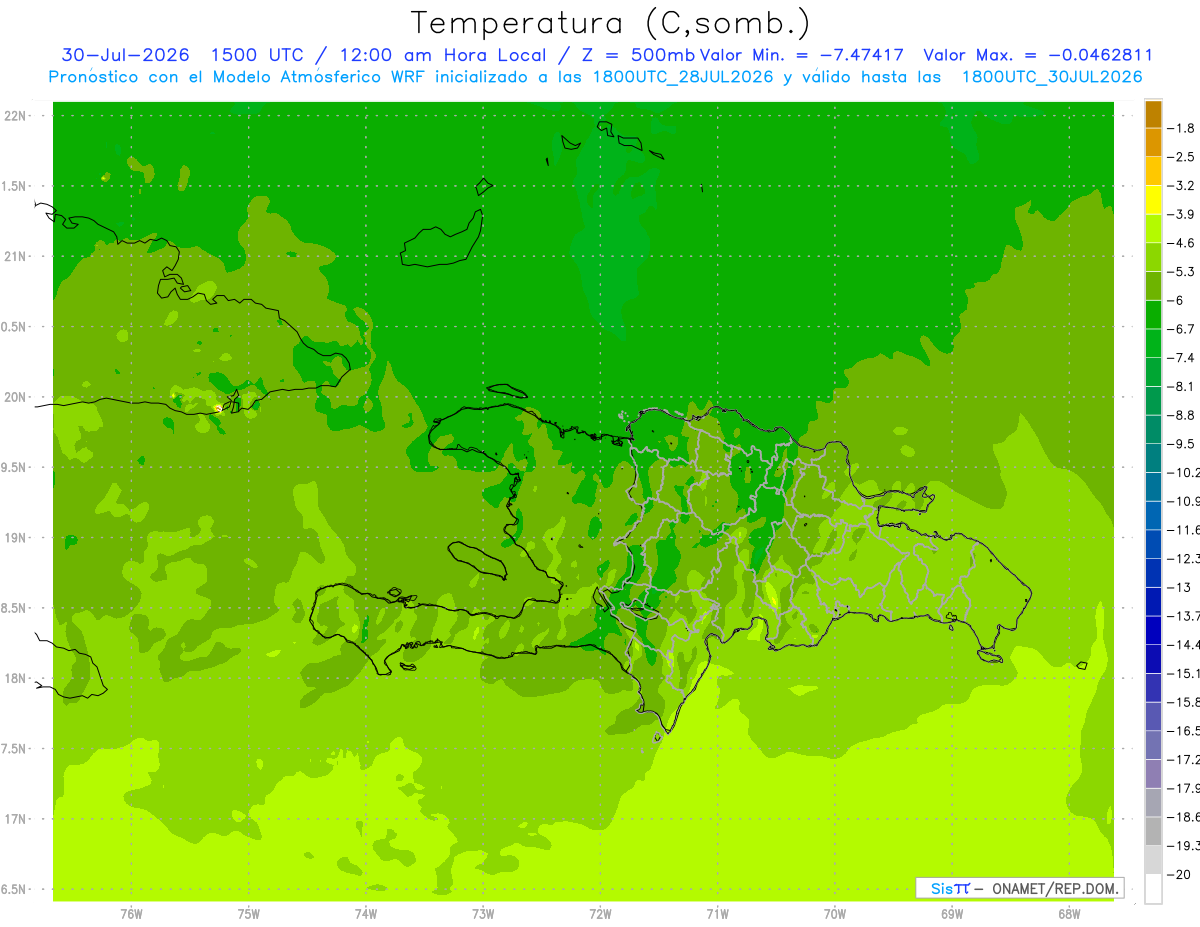Screen dimensions: 1200x927
Task: Pick the deep blue swatch just below -13
Action: click(1153, 602)
